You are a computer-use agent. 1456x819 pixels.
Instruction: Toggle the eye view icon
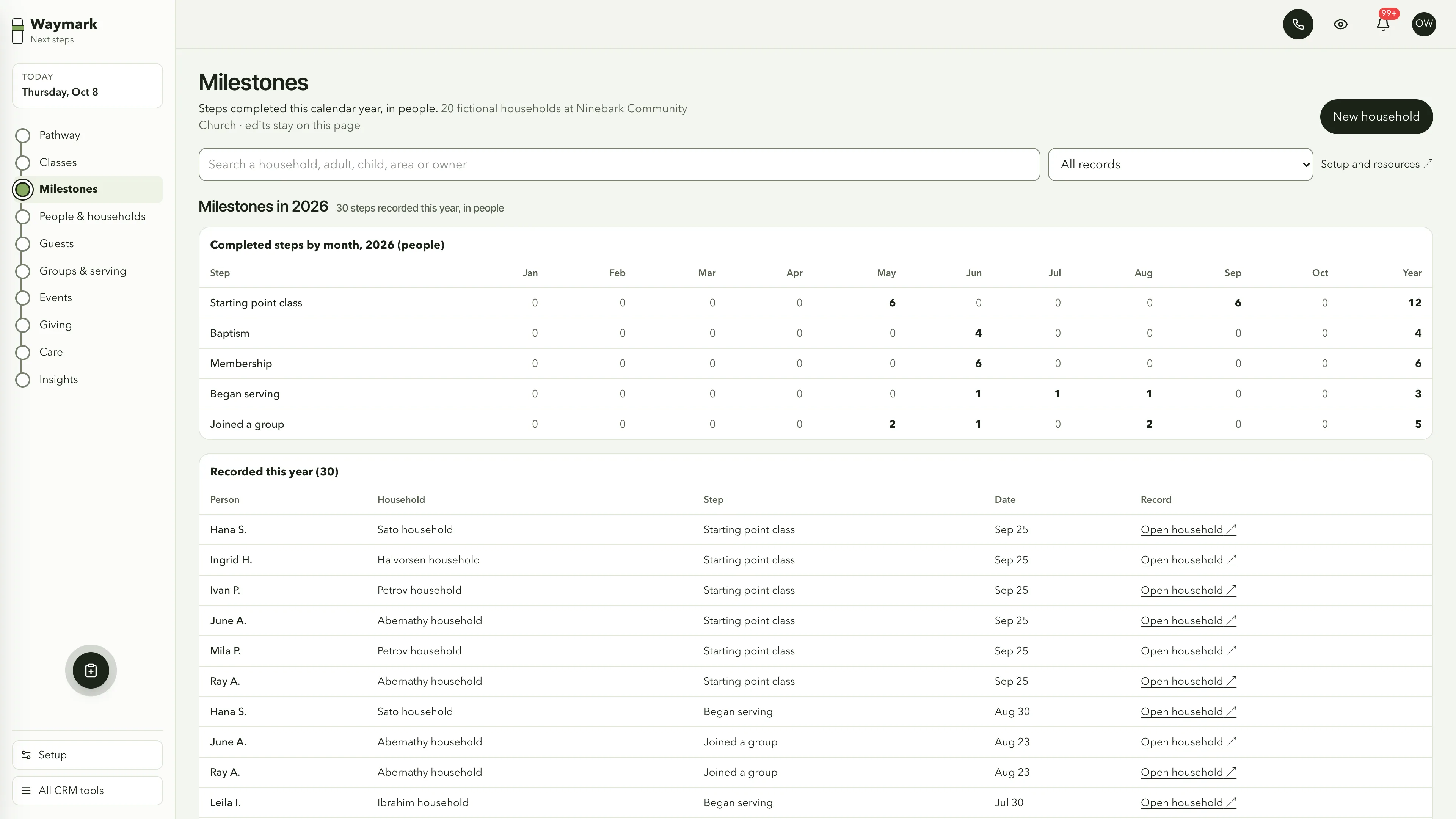pyautogui.click(x=1340, y=24)
